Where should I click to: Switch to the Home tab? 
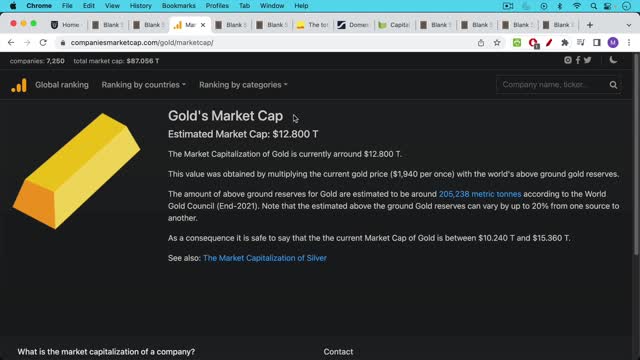[x=66, y=25]
